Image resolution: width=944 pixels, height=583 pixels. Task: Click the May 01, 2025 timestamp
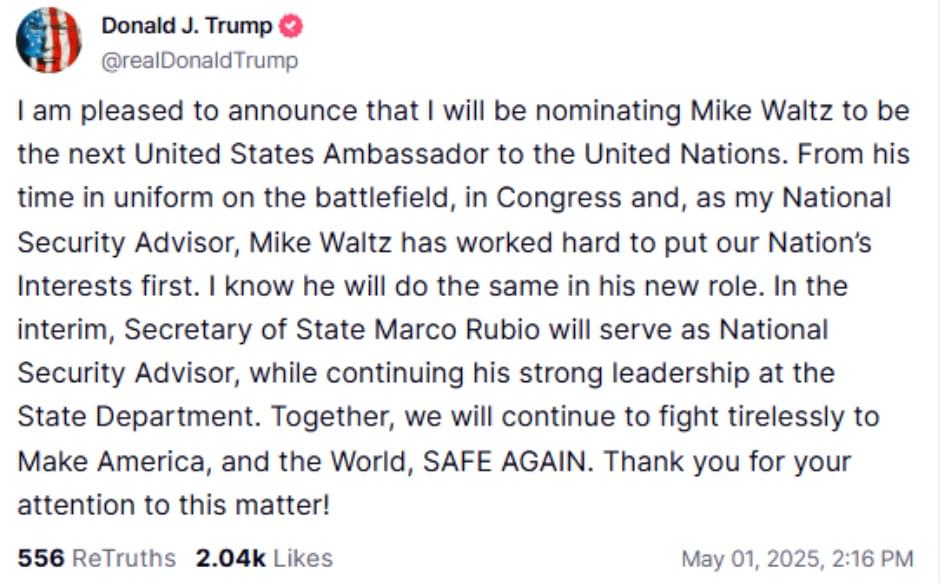click(797, 559)
